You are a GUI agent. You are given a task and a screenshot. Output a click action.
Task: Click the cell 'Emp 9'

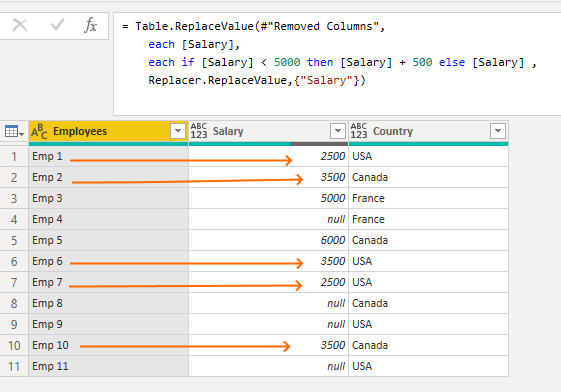[108, 324]
